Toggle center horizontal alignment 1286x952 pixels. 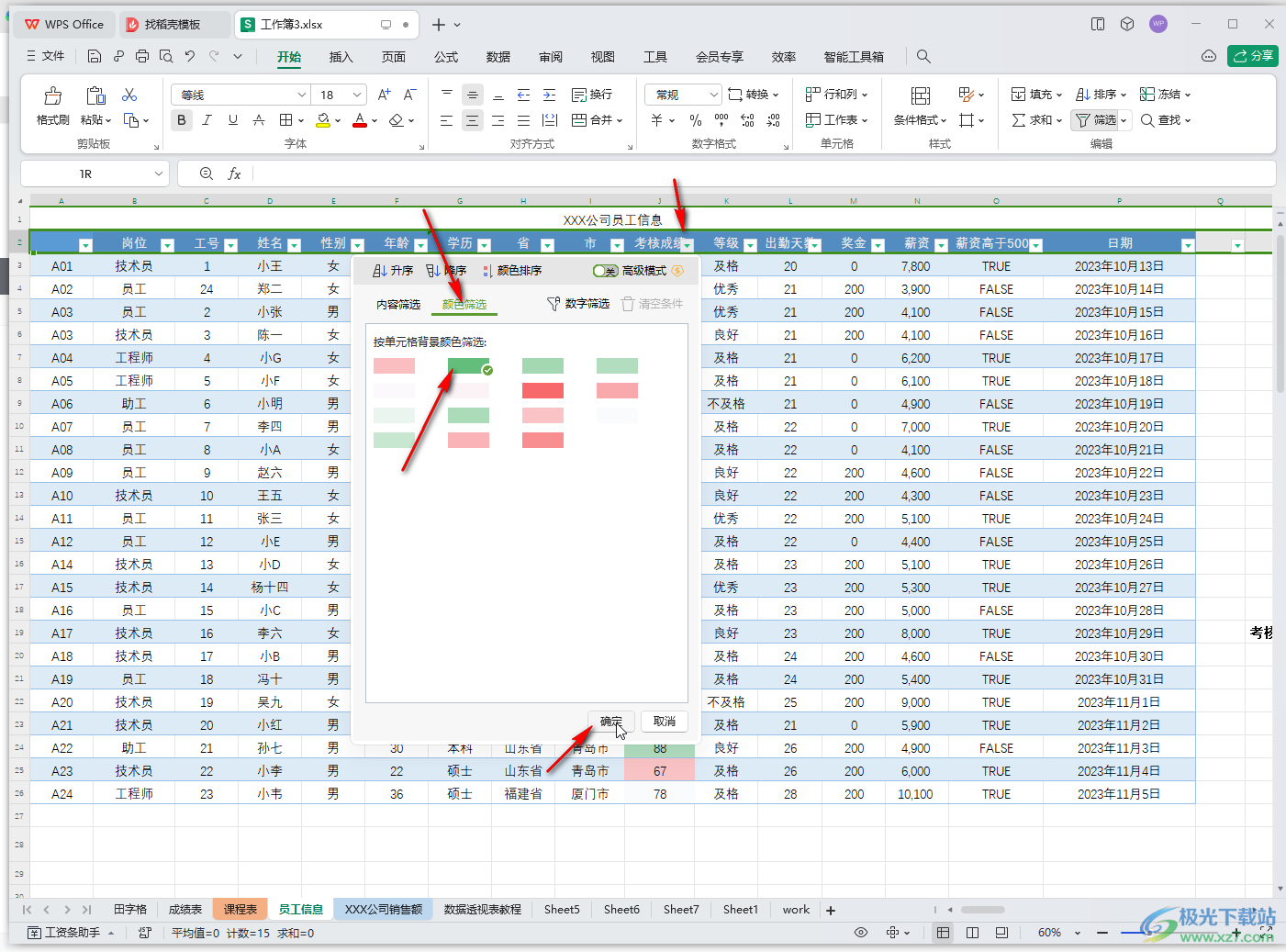[472, 120]
